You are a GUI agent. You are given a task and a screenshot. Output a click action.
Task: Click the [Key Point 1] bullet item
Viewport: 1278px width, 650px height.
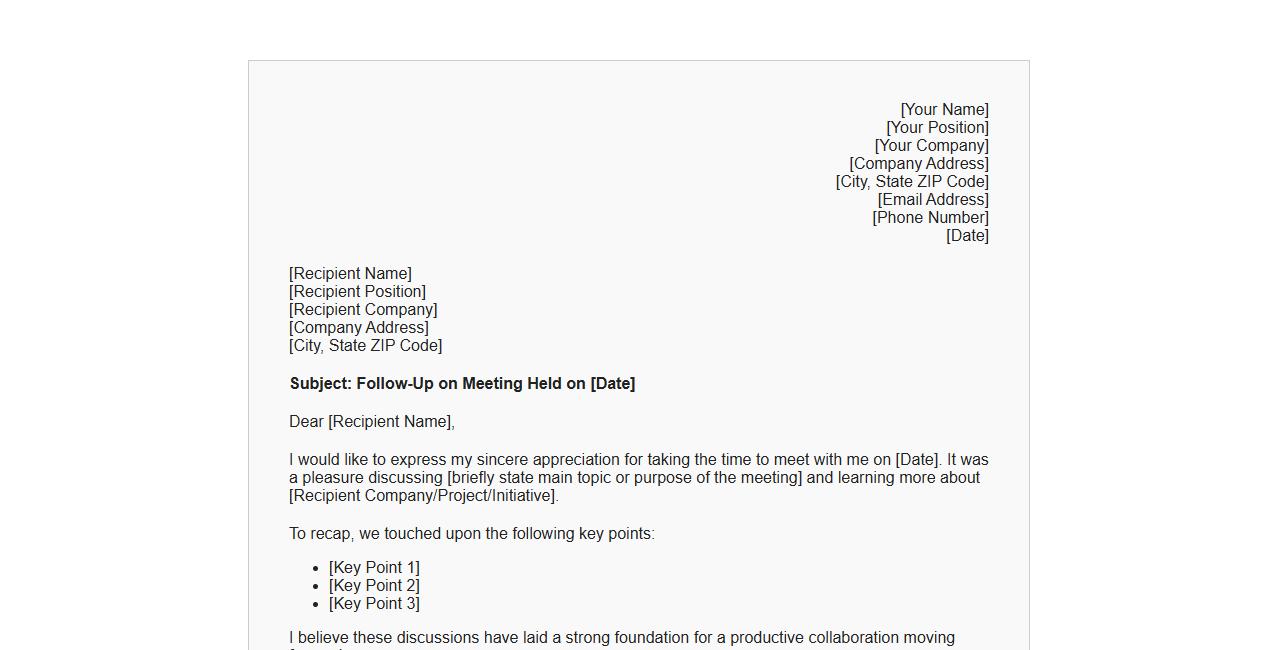pos(374,568)
